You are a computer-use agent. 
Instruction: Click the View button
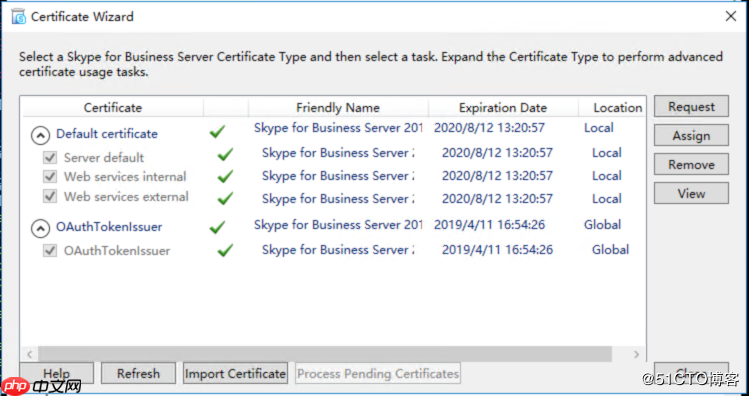click(x=691, y=193)
